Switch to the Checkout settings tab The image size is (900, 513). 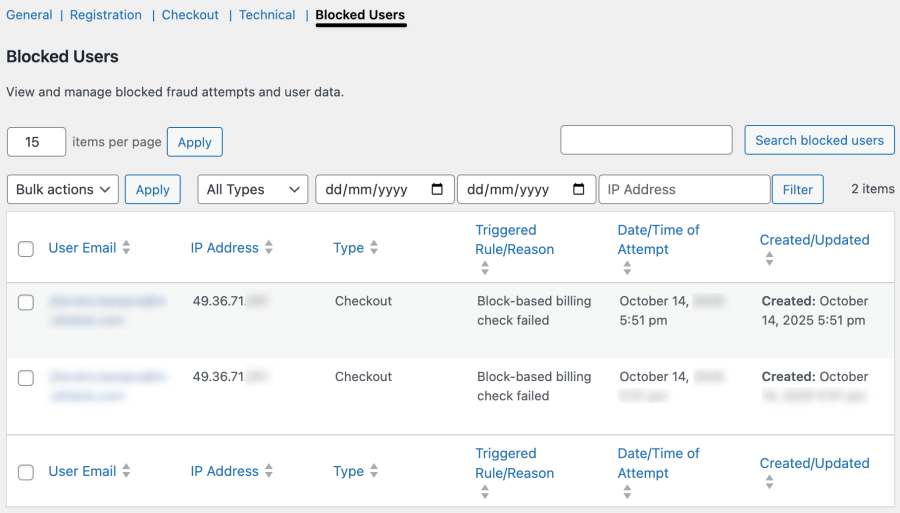pos(190,15)
